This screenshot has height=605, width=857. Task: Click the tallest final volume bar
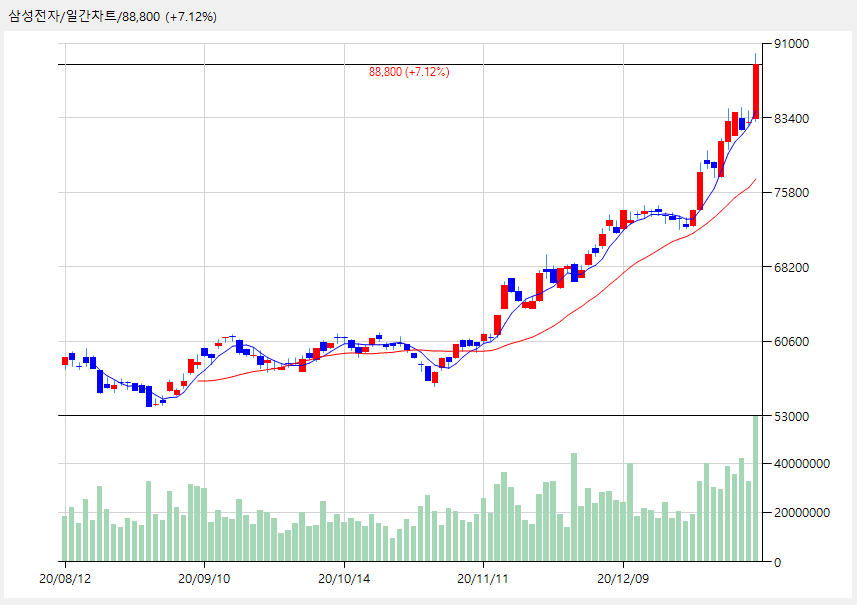[756, 489]
